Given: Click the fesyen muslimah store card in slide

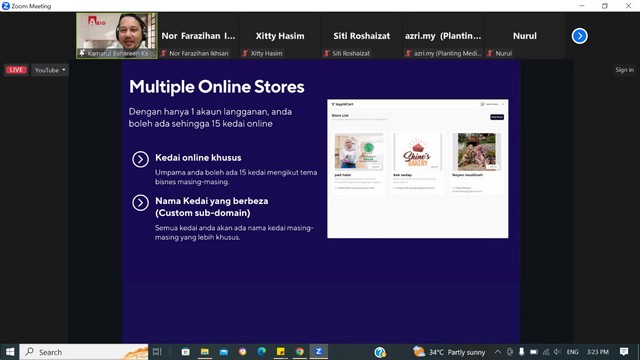Looking at the screenshot, I should (x=476, y=162).
